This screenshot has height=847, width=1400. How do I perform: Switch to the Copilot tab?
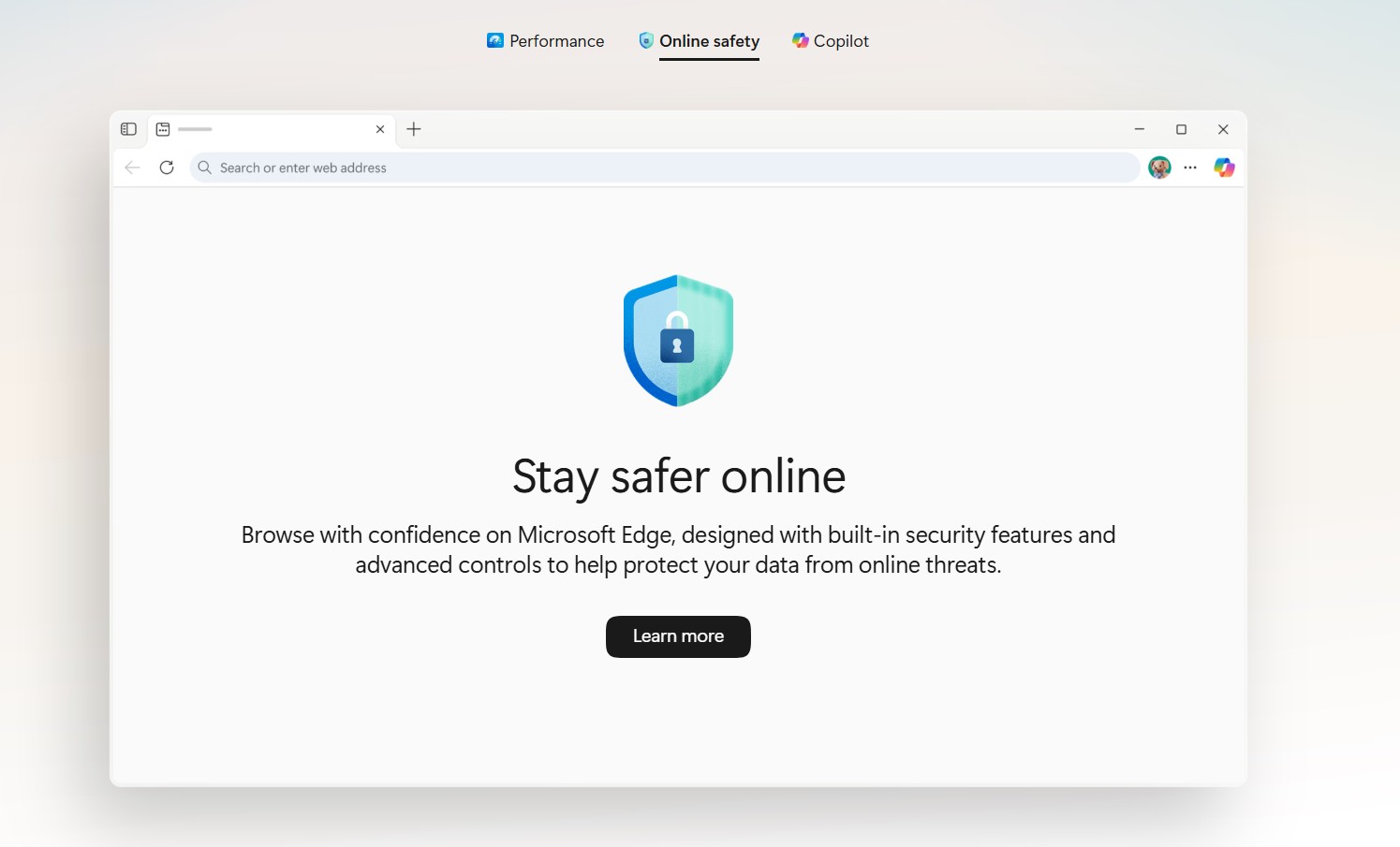831,40
